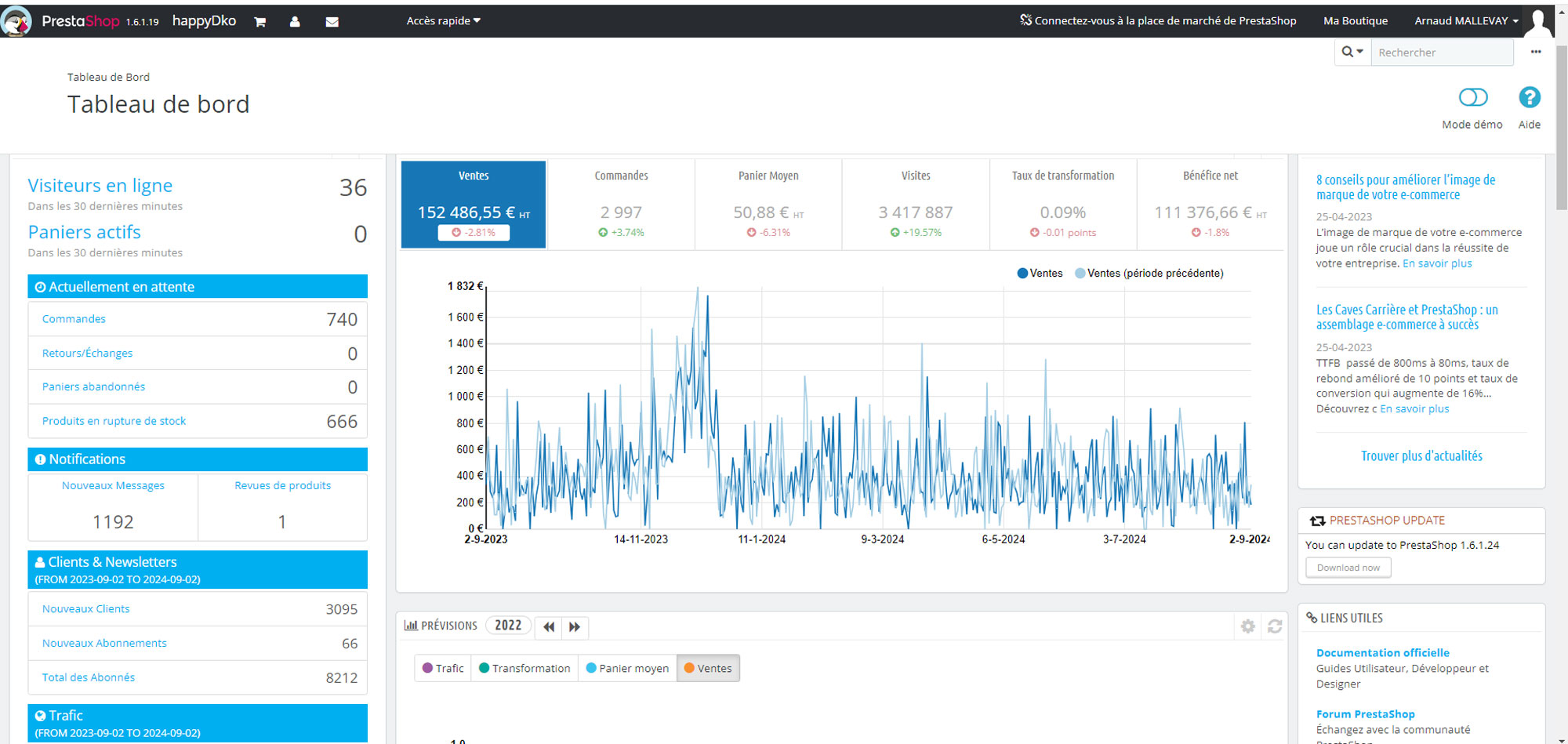Open Arnaud MALLEVAY account dropdown
This screenshot has height=744, width=1568.
pos(1466,21)
